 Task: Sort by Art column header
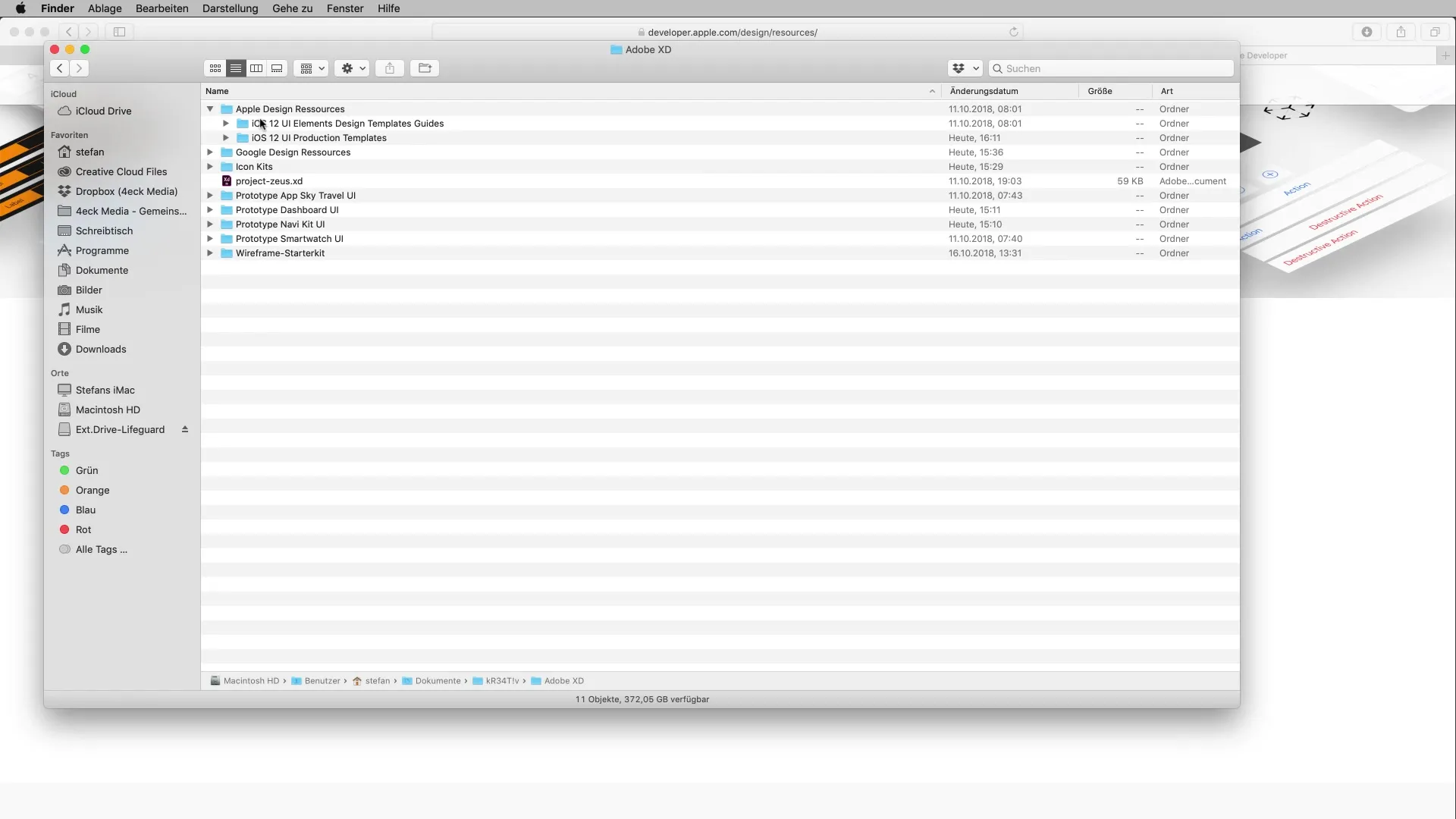(1196, 91)
